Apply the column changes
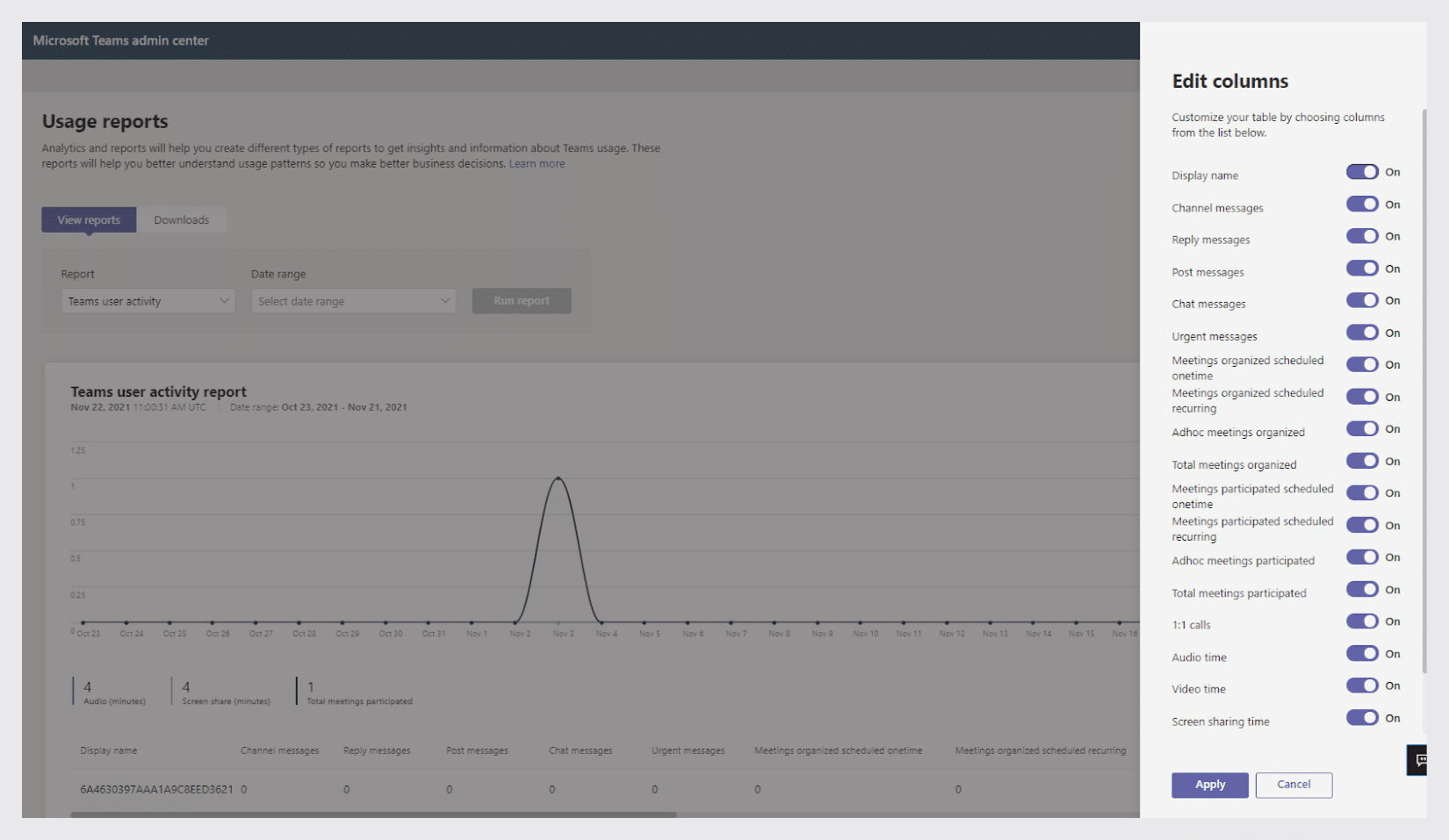Image resolution: width=1449 pixels, height=840 pixels. pos(1209,785)
